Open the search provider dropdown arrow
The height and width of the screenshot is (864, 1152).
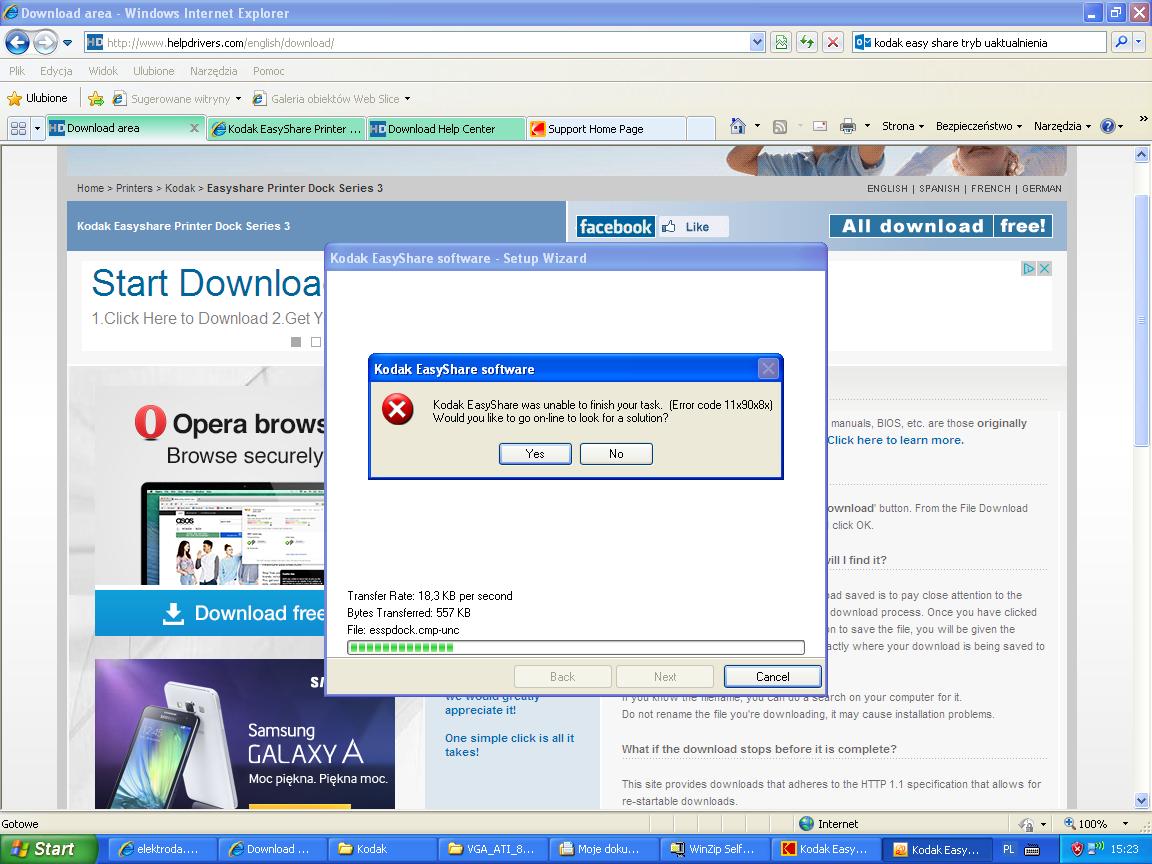pos(1138,43)
